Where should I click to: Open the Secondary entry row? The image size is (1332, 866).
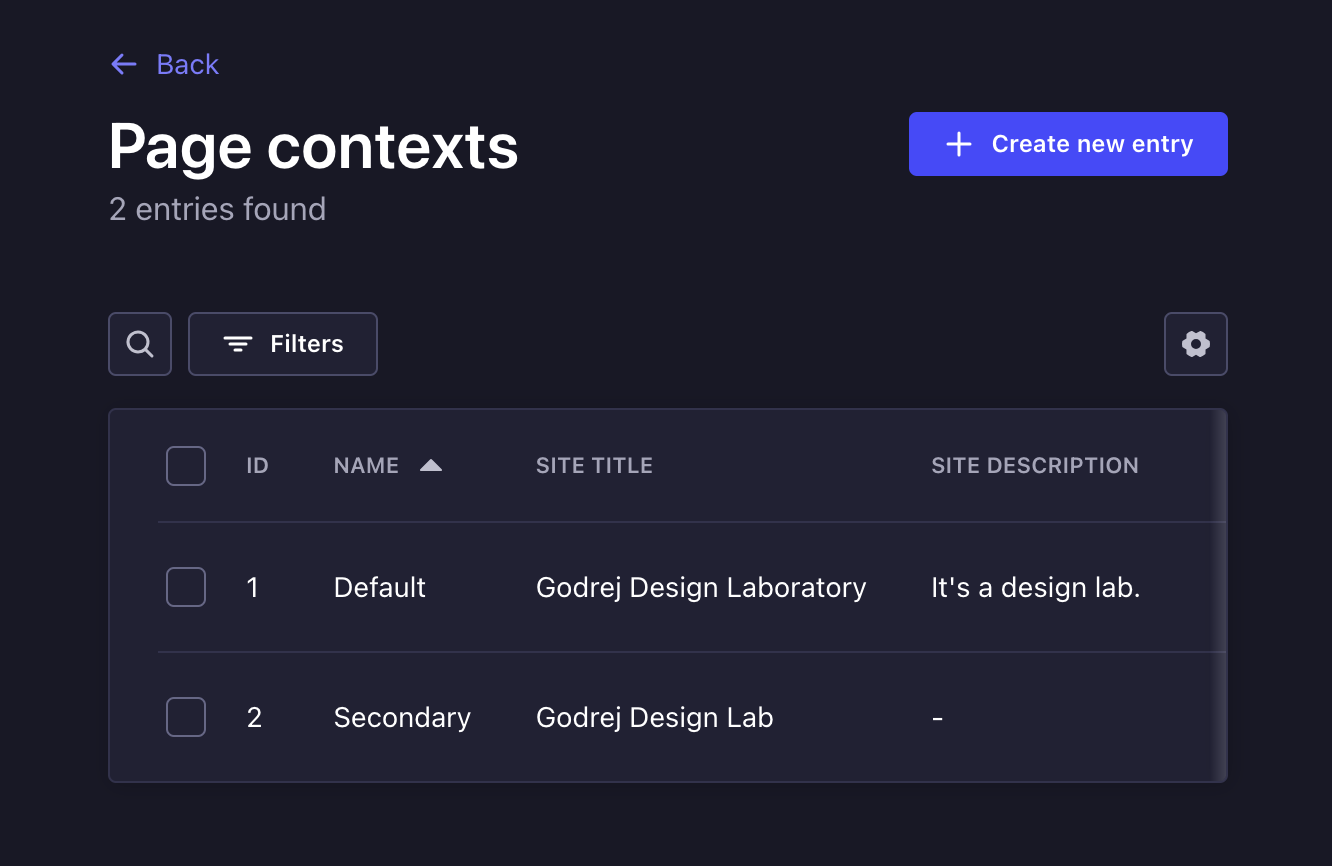click(600, 717)
